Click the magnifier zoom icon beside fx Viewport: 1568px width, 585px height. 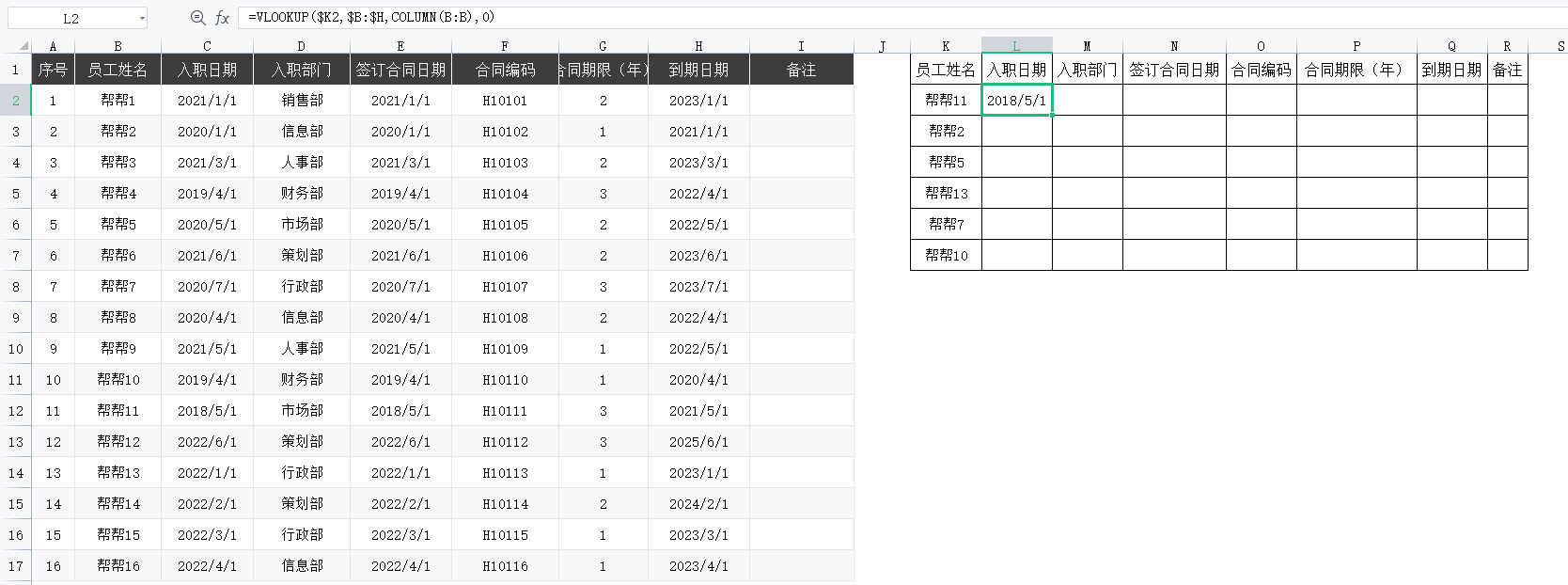click(197, 18)
